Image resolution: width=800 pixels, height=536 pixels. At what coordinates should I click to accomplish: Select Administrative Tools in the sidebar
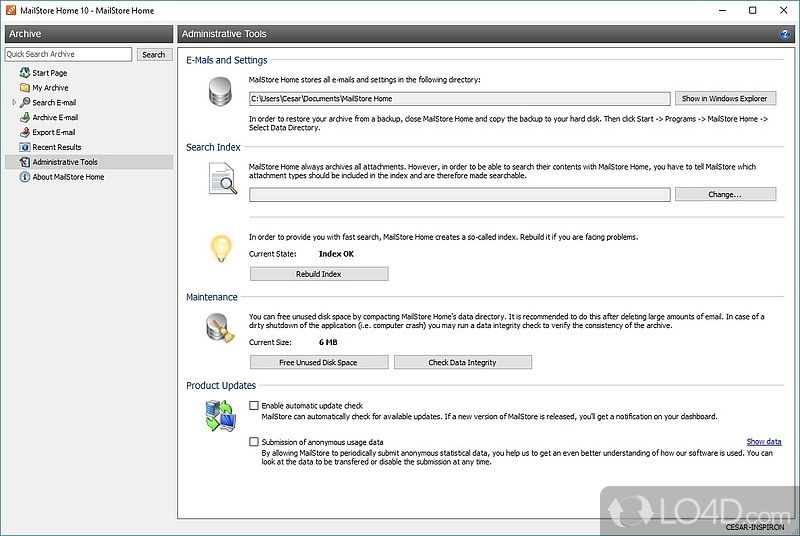[x=64, y=162]
